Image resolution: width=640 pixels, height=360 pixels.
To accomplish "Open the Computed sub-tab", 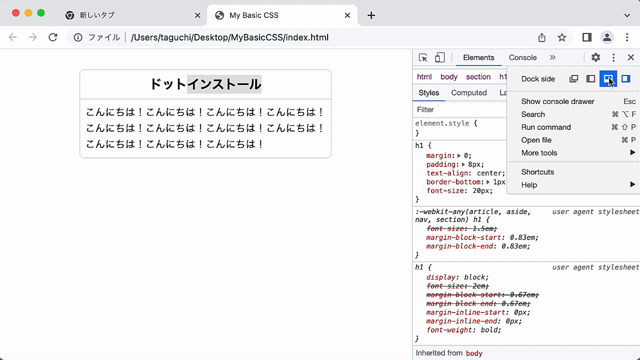I will [x=469, y=93].
